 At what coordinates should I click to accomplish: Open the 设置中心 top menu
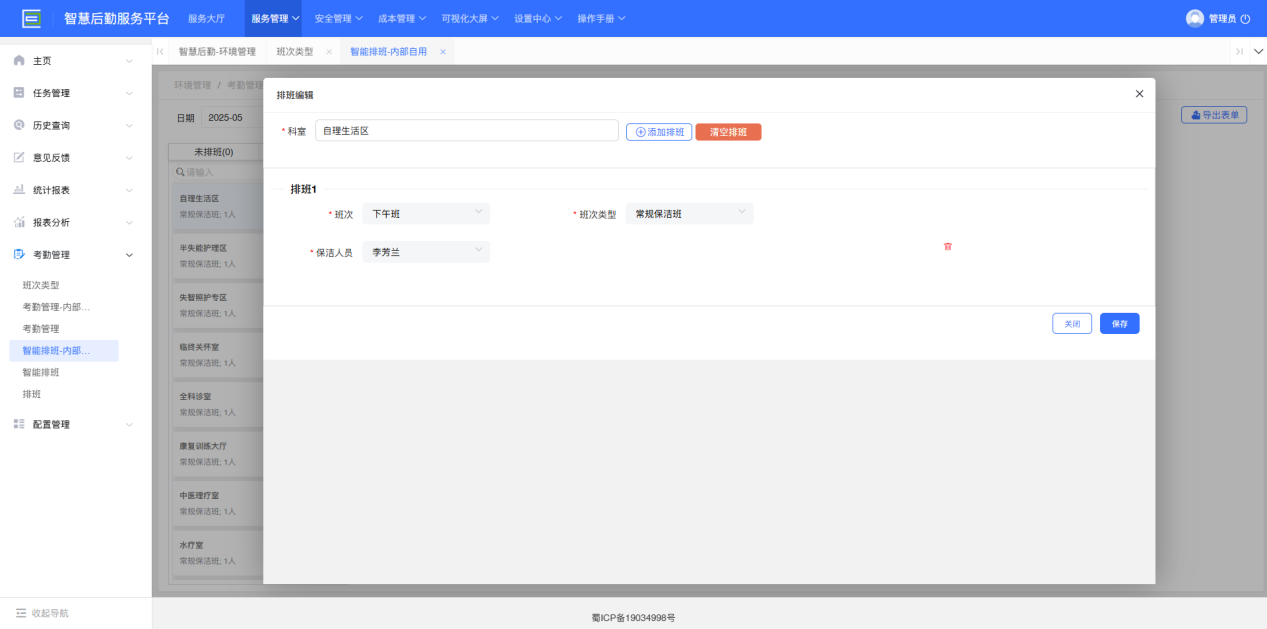tap(538, 19)
